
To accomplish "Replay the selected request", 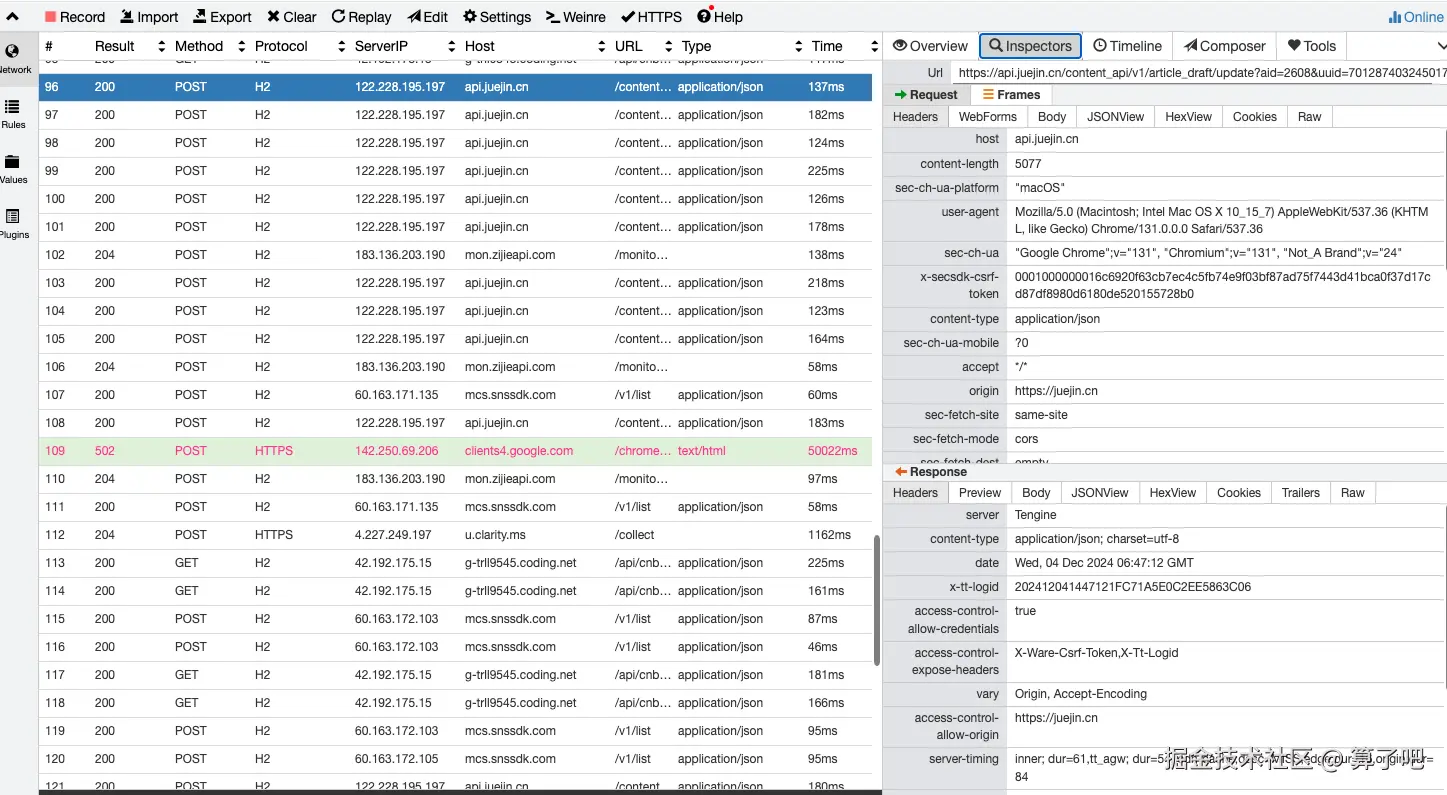I will 361,17.
